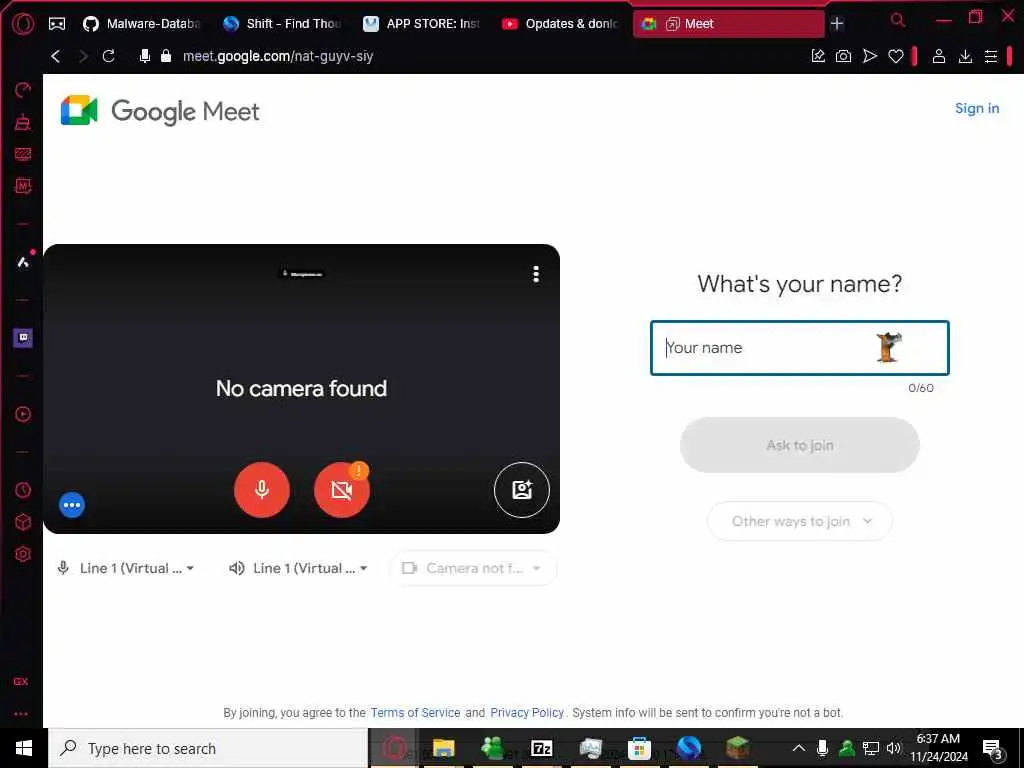Expand the microphone Line 1 dropdown
Screen dimensions: 1024x768
[126, 568]
